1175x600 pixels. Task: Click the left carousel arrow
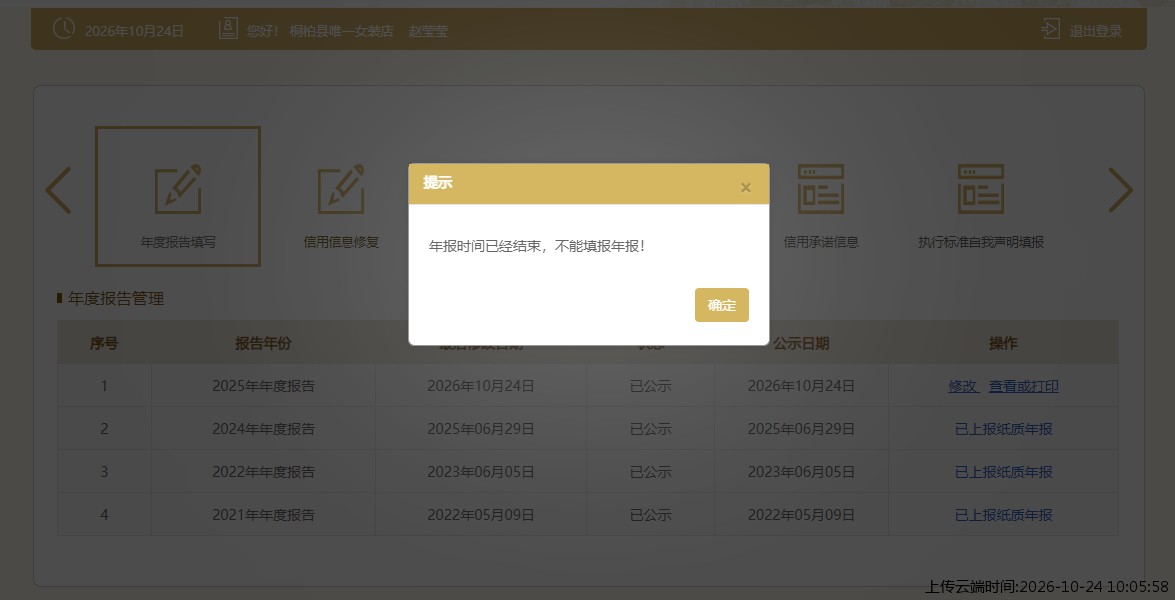point(58,190)
